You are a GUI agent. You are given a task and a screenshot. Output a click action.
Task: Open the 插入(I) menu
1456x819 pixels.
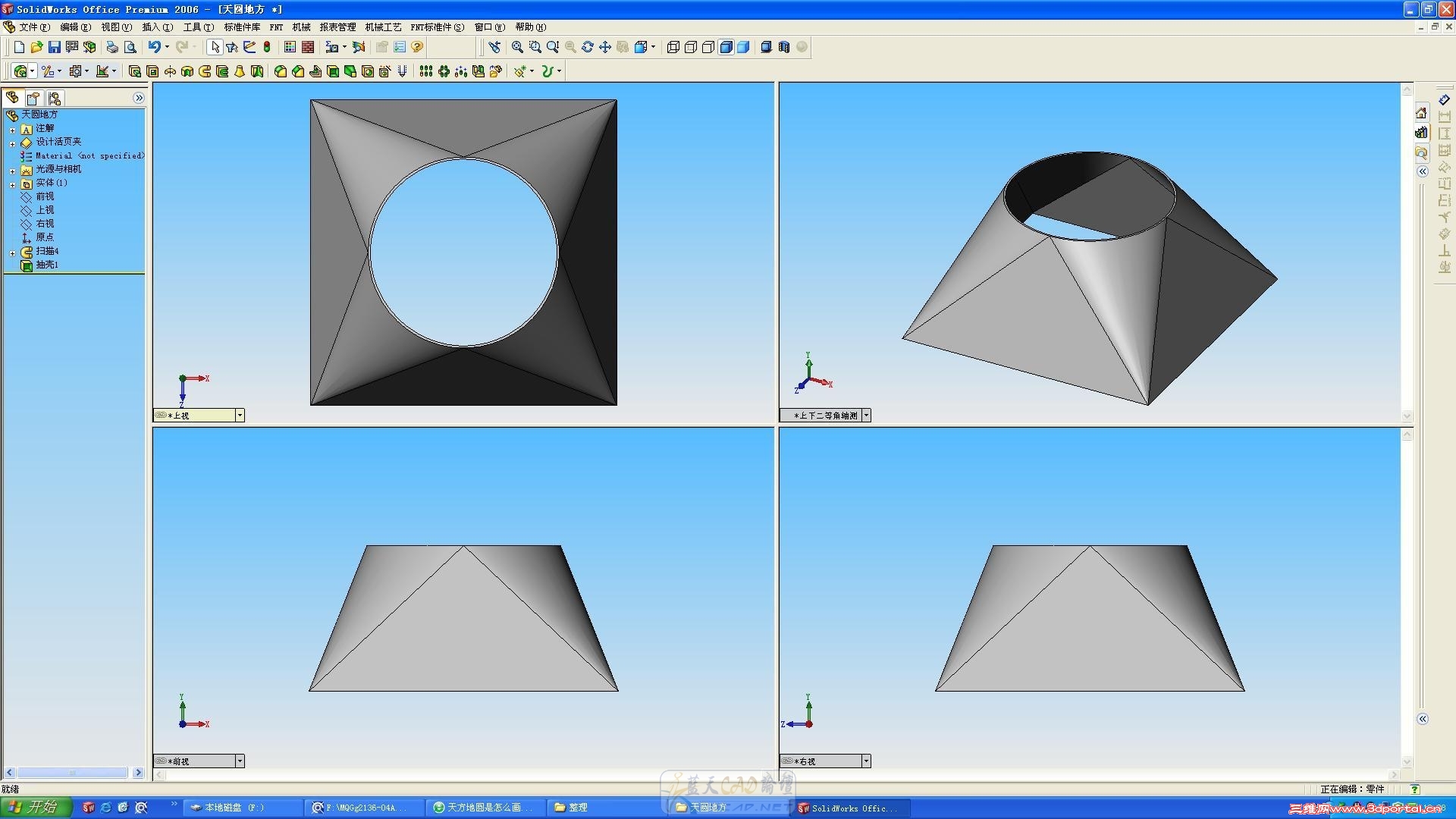pyautogui.click(x=157, y=27)
